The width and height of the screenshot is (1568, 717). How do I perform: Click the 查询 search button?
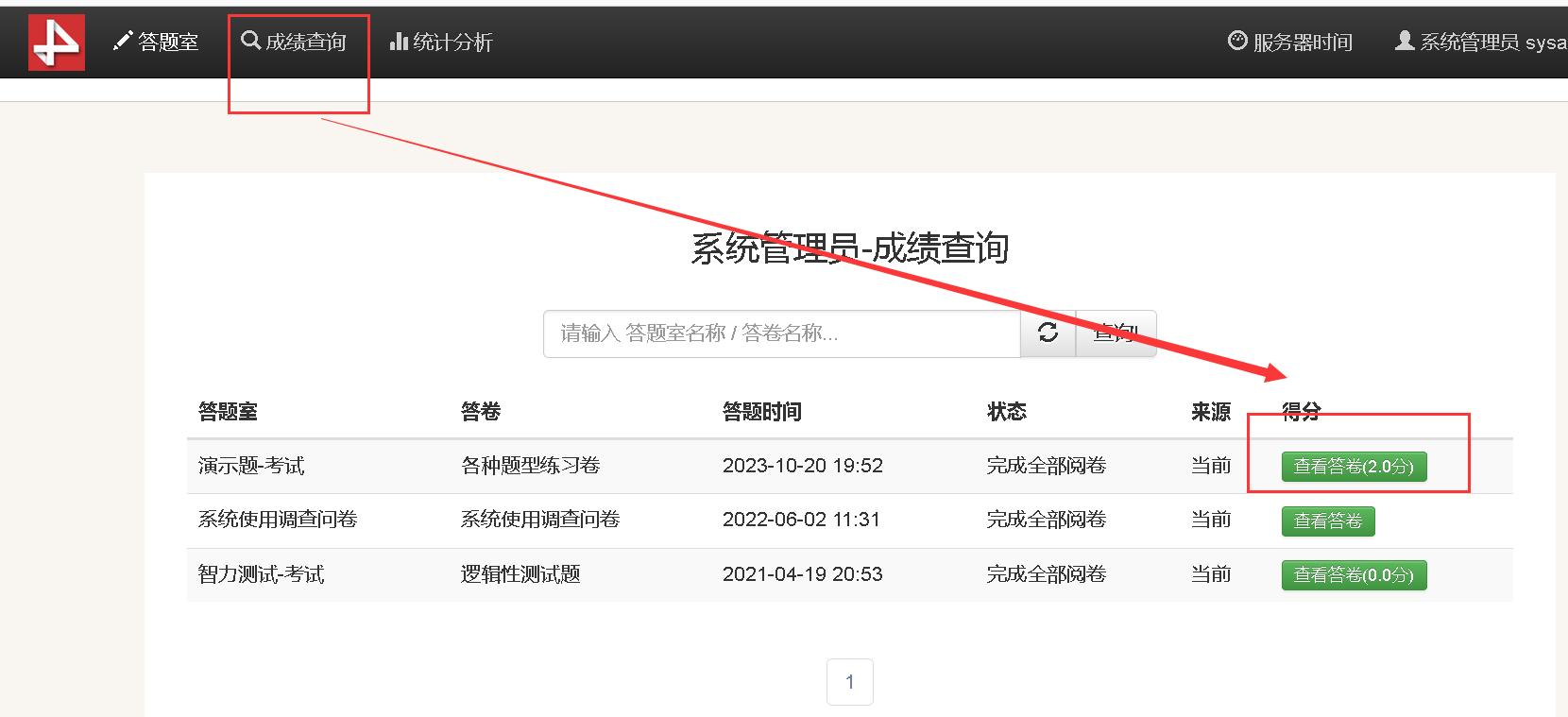(1116, 333)
